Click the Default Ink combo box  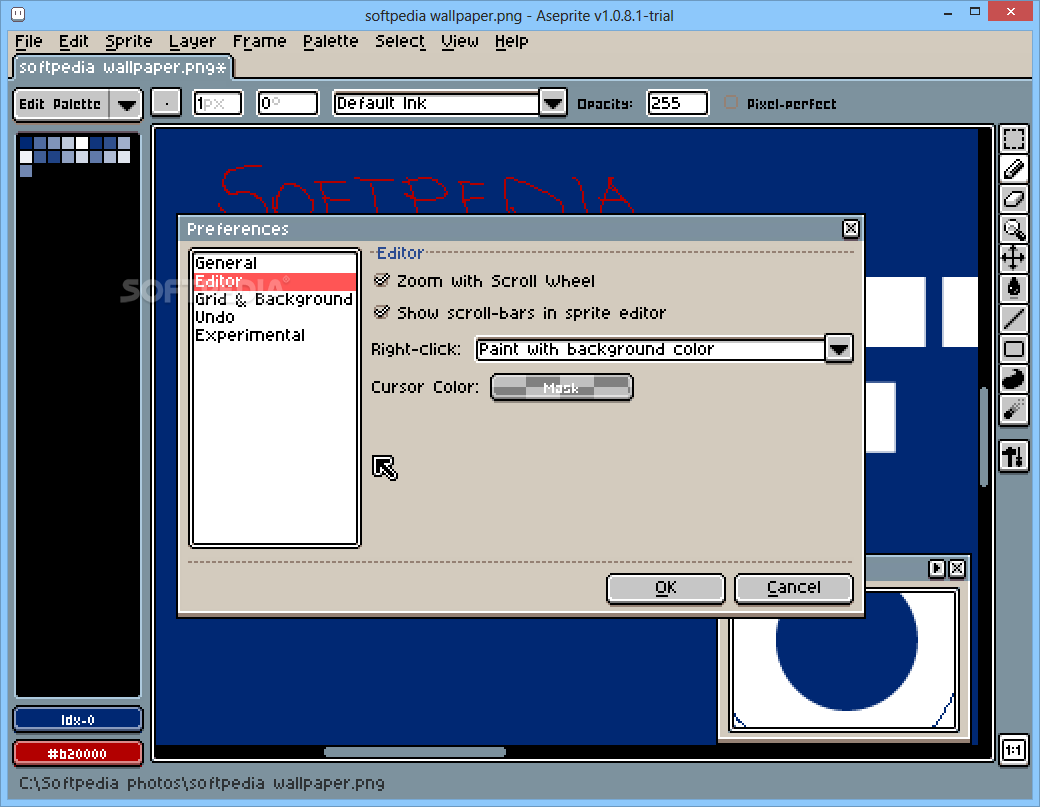436,103
